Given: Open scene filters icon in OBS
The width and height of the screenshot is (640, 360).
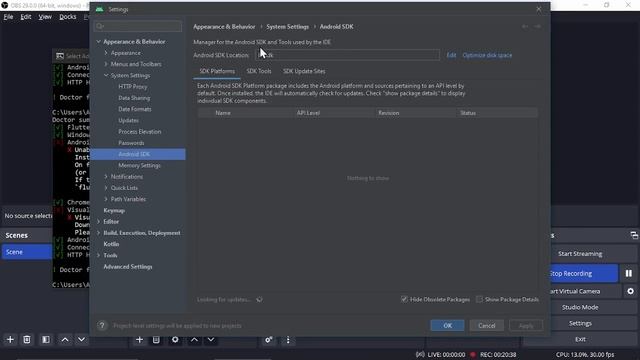Looking at the screenshot, I should (x=46, y=340).
